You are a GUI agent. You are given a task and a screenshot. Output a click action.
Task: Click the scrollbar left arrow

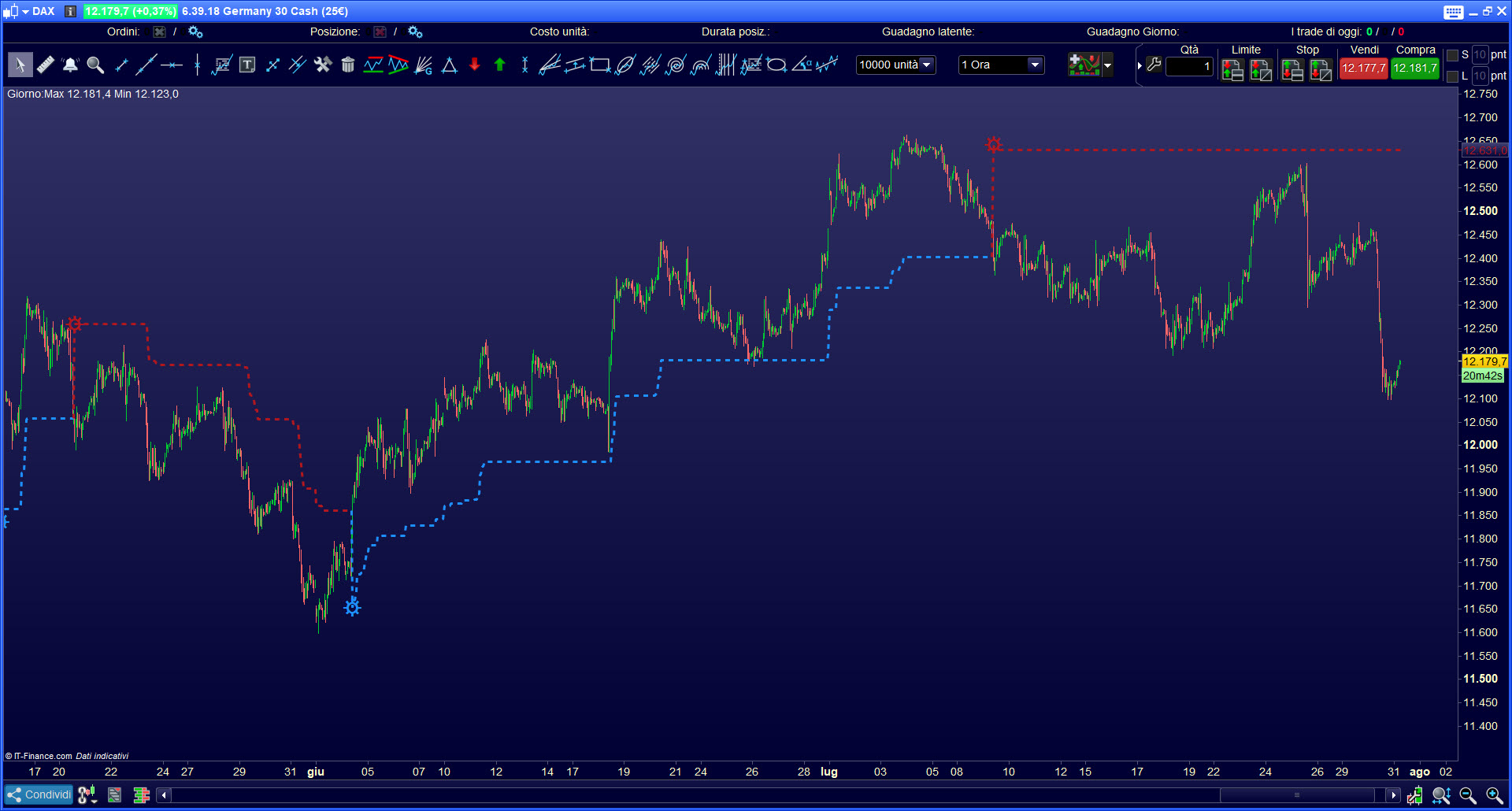point(164,795)
